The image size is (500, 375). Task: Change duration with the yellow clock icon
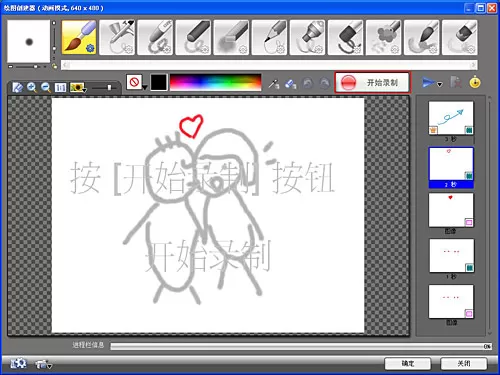[475, 82]
